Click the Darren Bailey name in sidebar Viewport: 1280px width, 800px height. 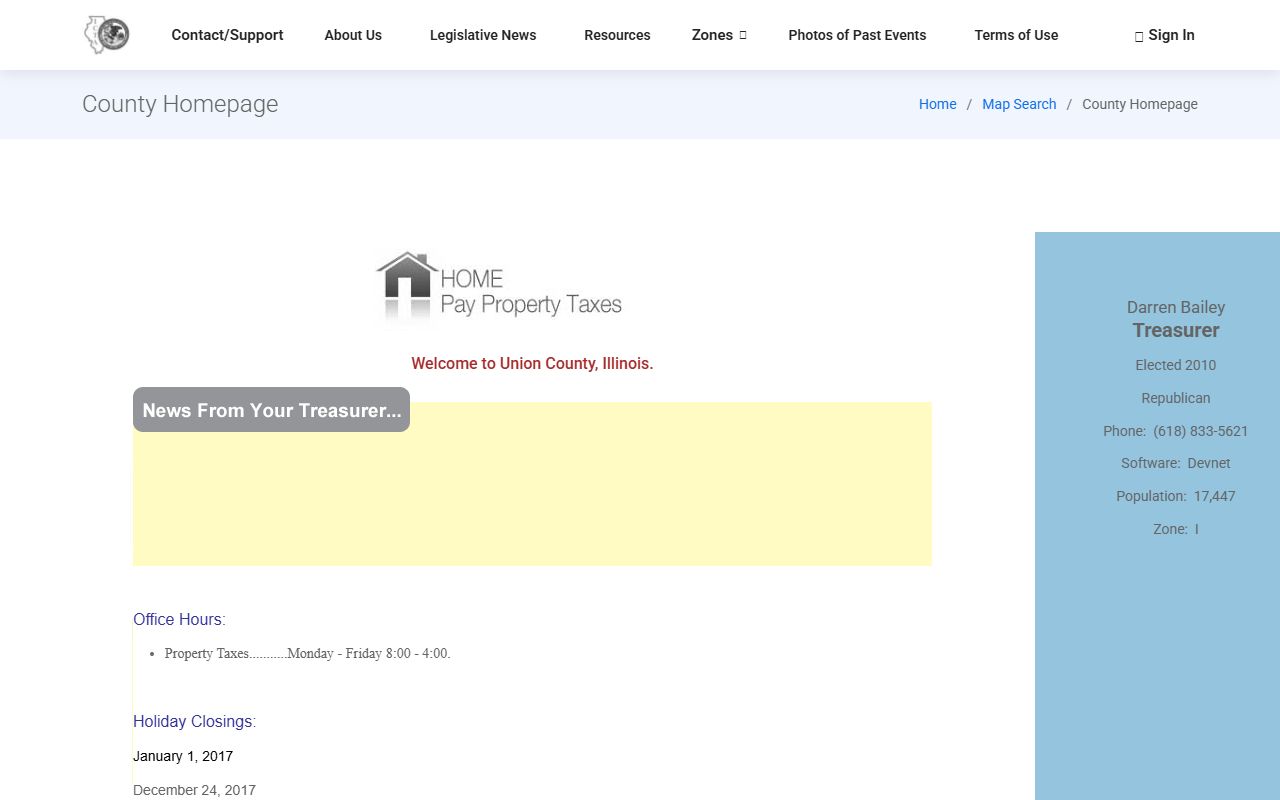point(1175,307)
